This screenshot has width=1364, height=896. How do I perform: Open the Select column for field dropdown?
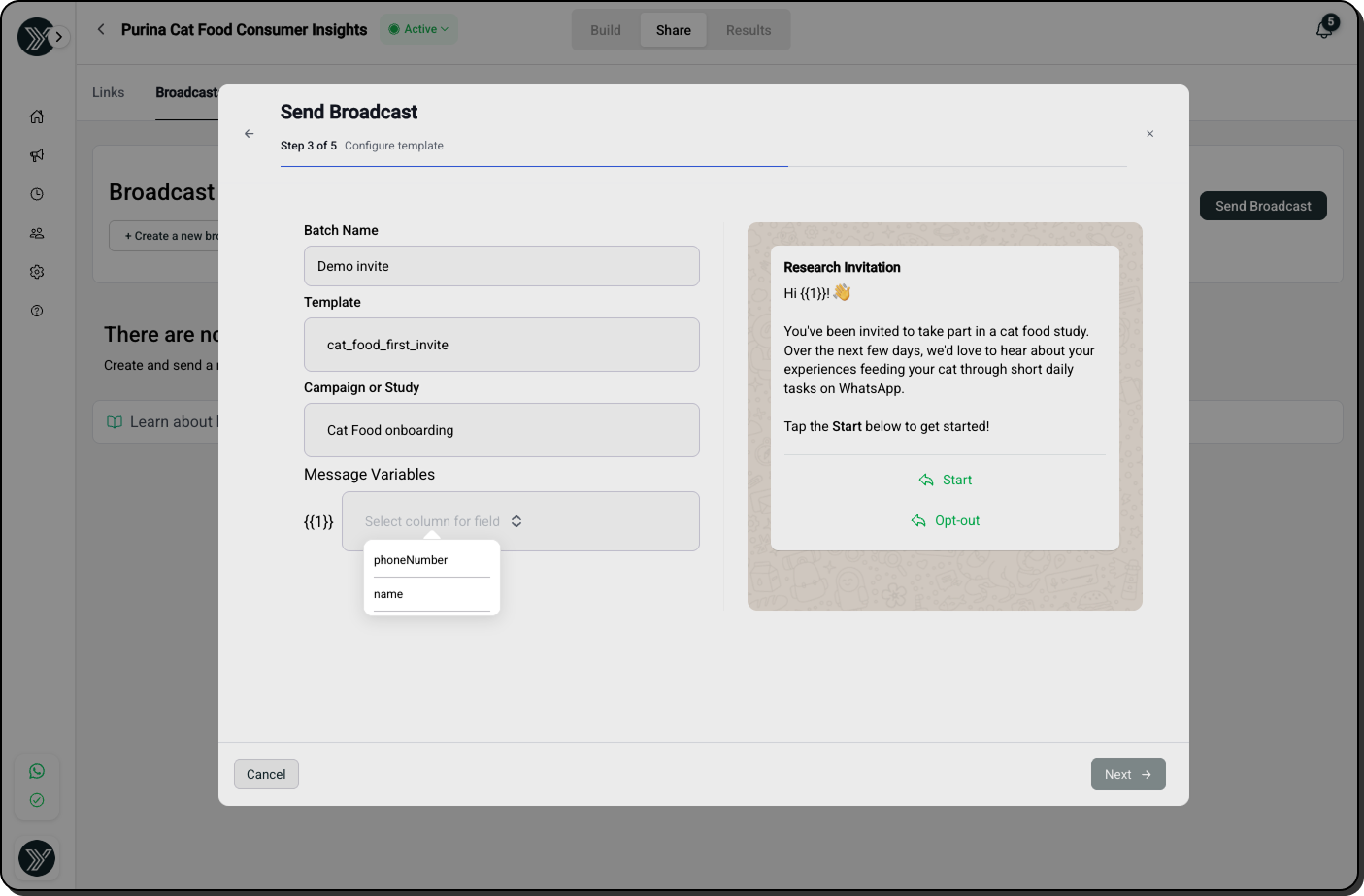pos(520,521)
